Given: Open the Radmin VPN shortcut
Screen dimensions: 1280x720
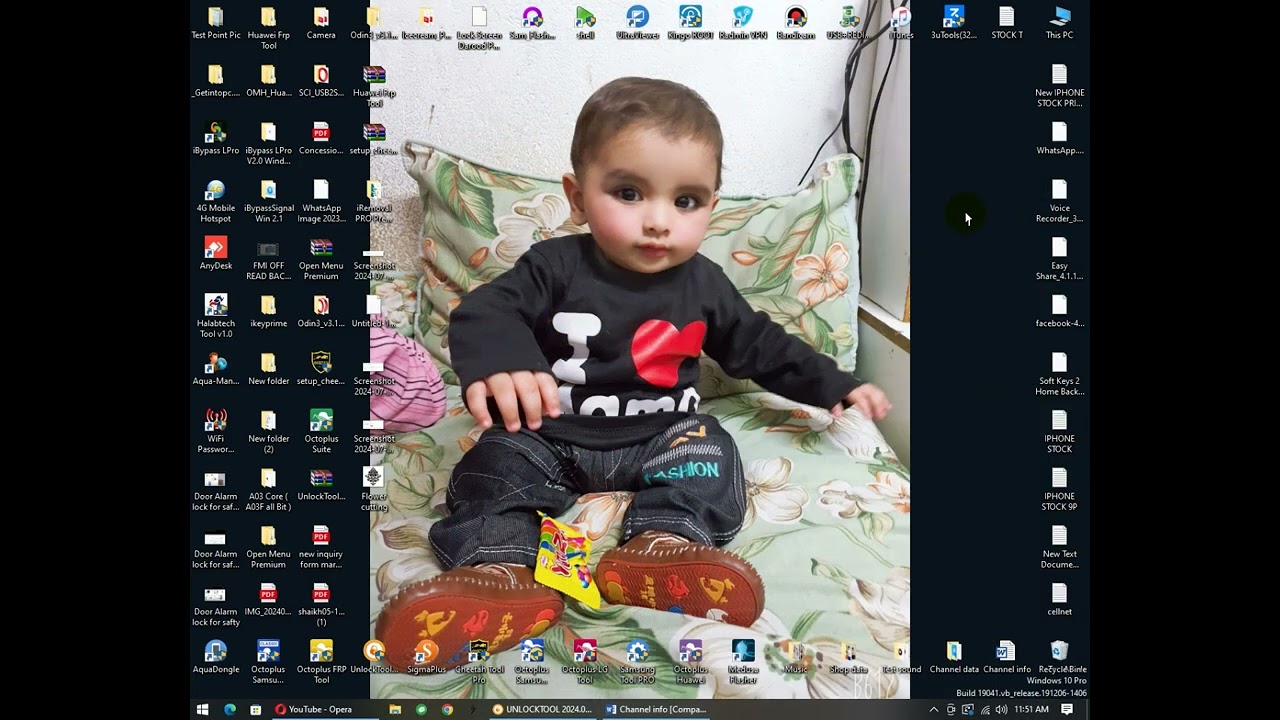Looking at the screenshot, I should click(x=742, y=18).
